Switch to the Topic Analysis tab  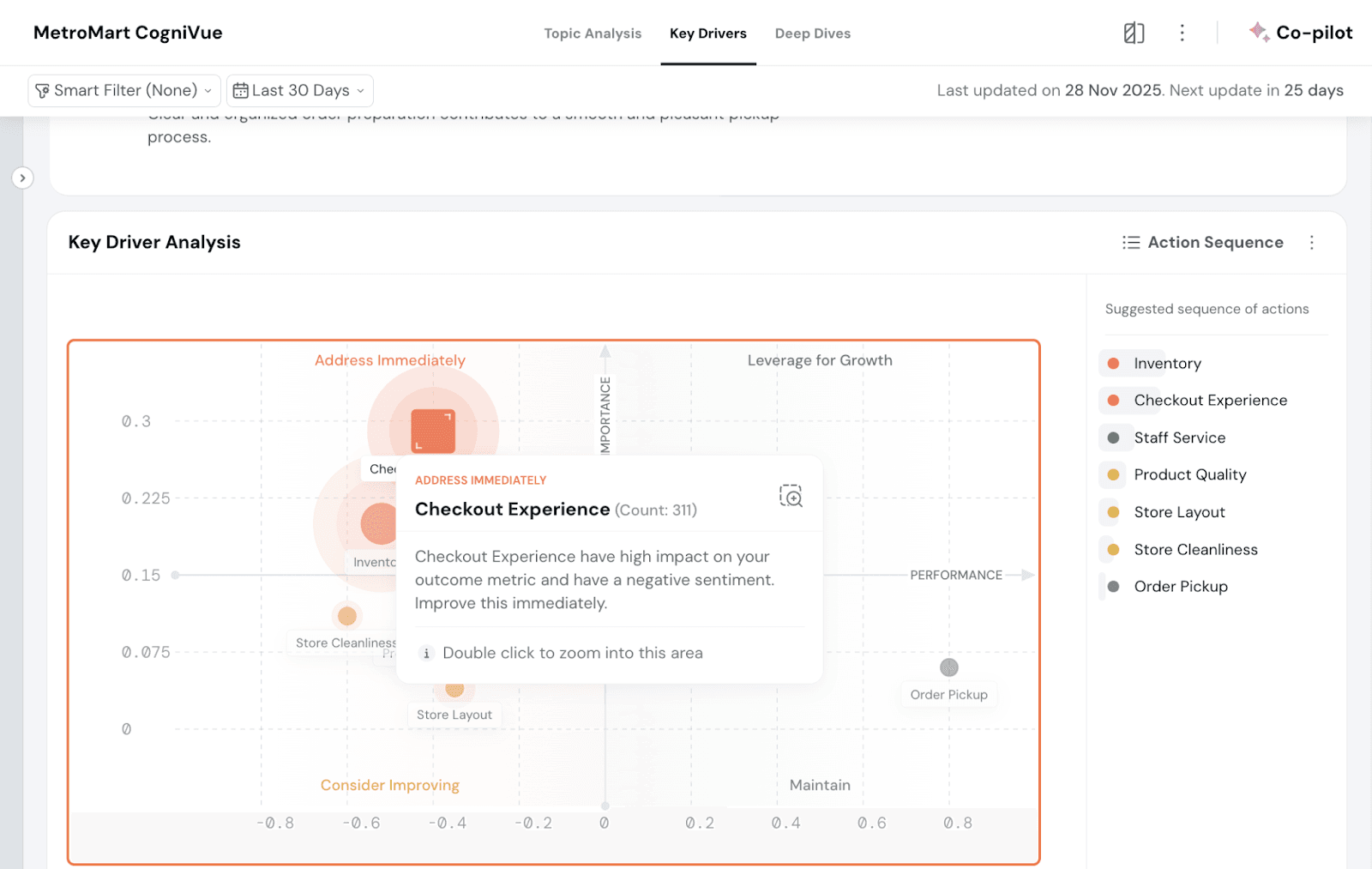tap(593, 33)
